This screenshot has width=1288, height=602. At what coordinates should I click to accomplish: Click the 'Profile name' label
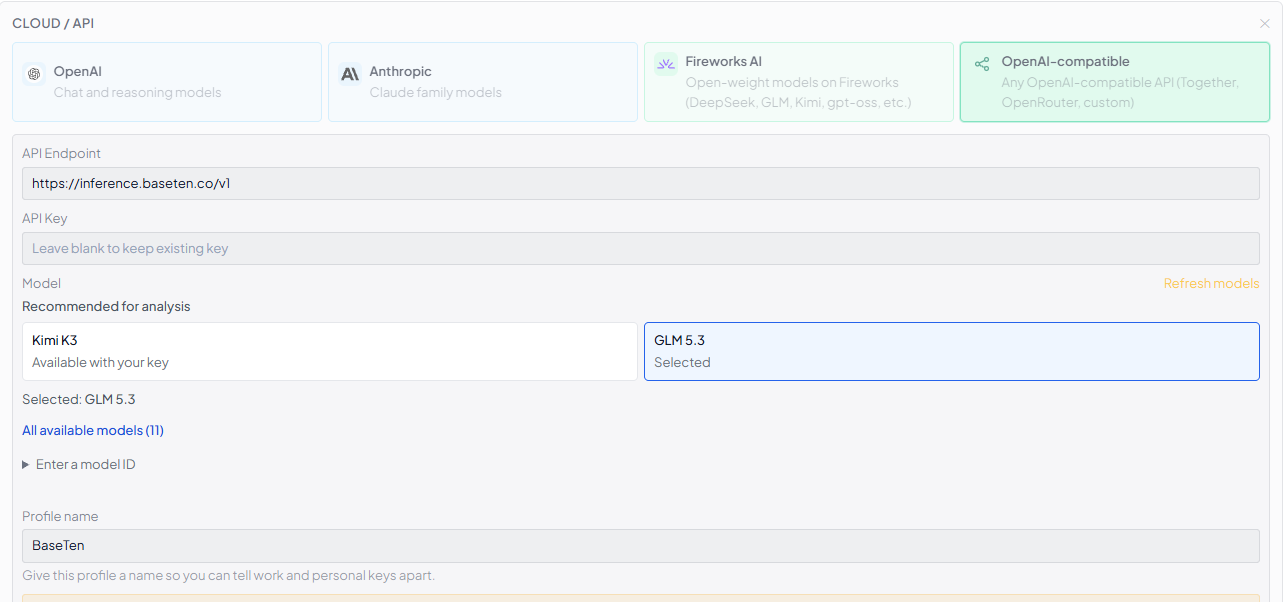point(60,517)
